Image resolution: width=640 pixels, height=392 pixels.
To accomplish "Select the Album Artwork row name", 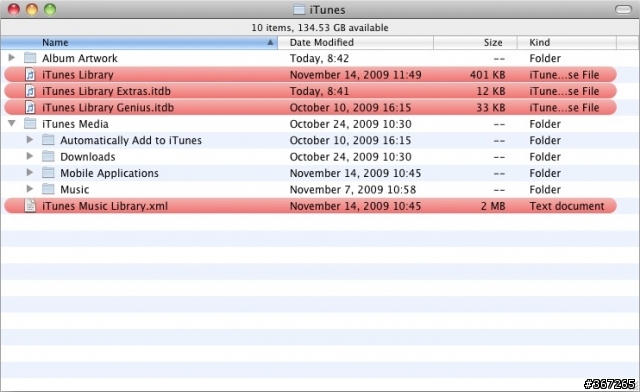I will [x=80, y=58].
